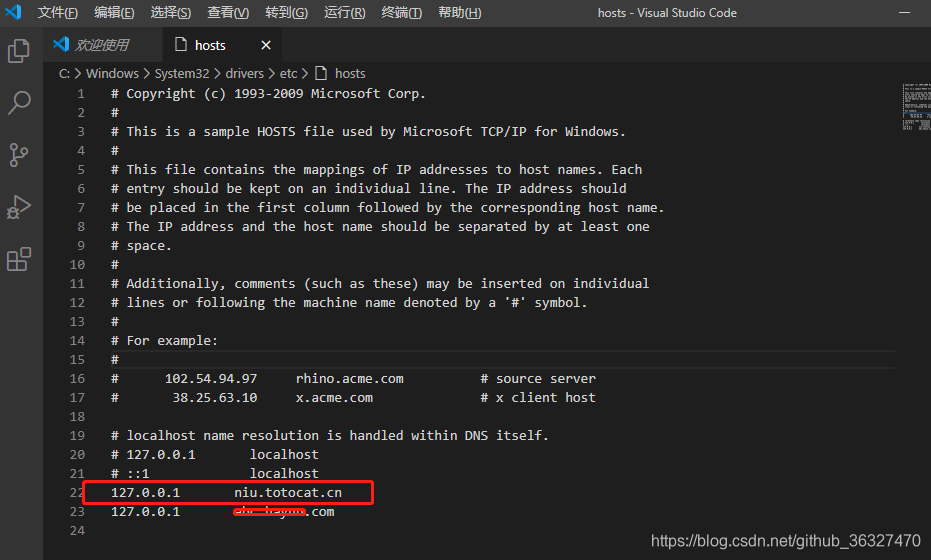Minimize the Visual Studio Code window
This screenshot has height=560, width=931.
pos(904,12)
